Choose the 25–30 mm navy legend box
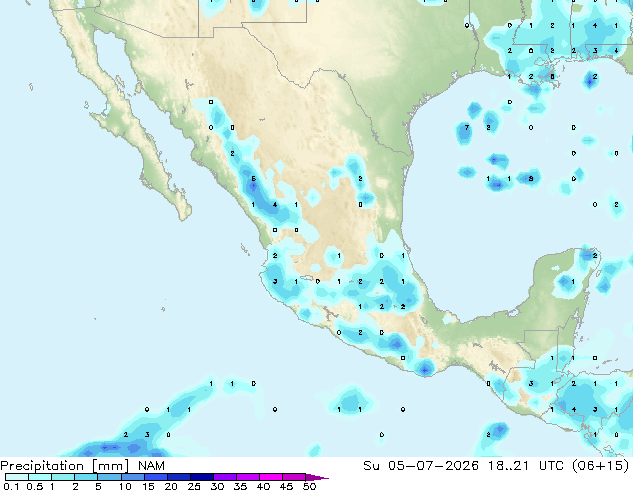The image size is (634, 490). tap(201, 477)
